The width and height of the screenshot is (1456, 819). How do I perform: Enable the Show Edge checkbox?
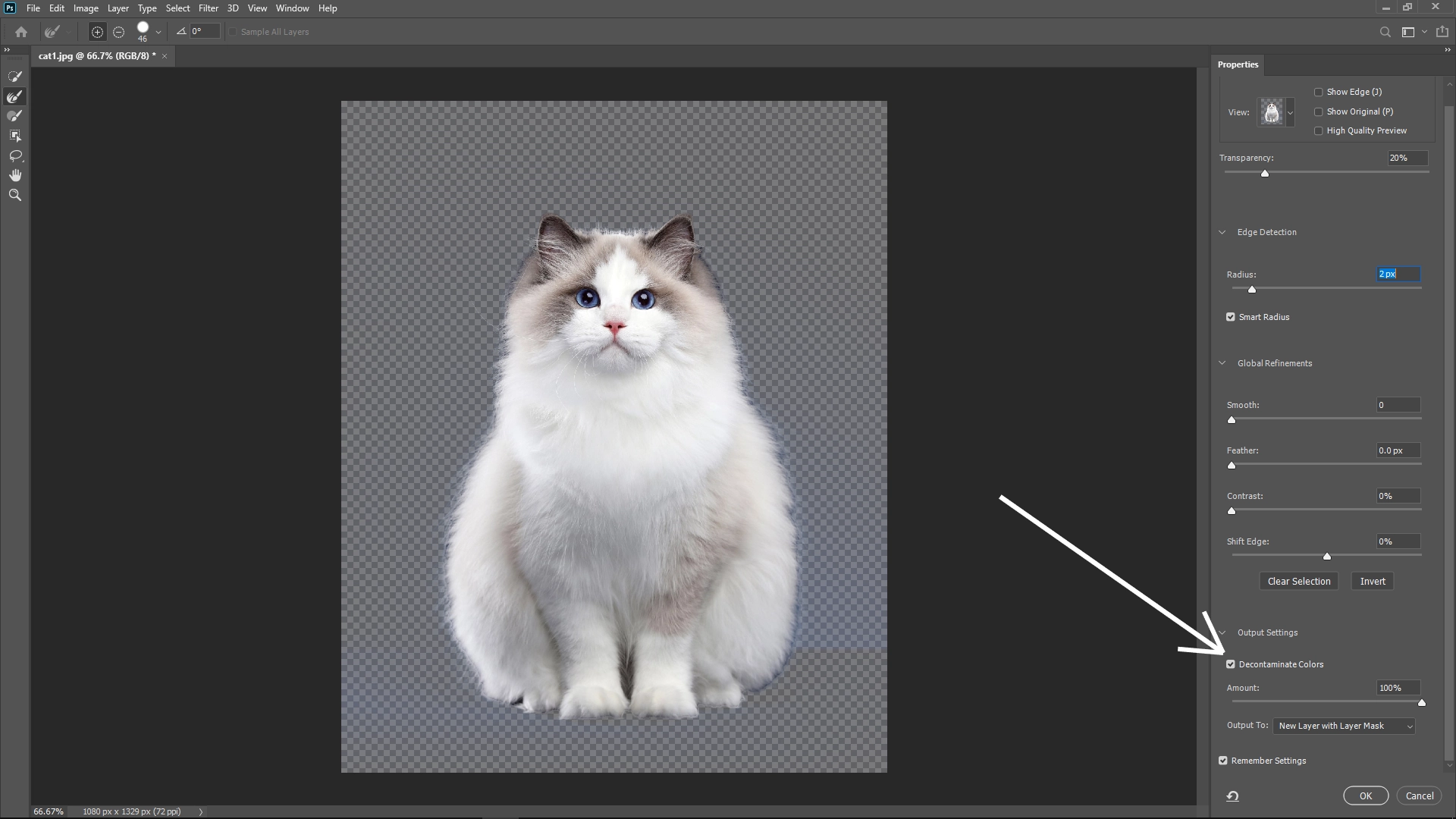1319,92
